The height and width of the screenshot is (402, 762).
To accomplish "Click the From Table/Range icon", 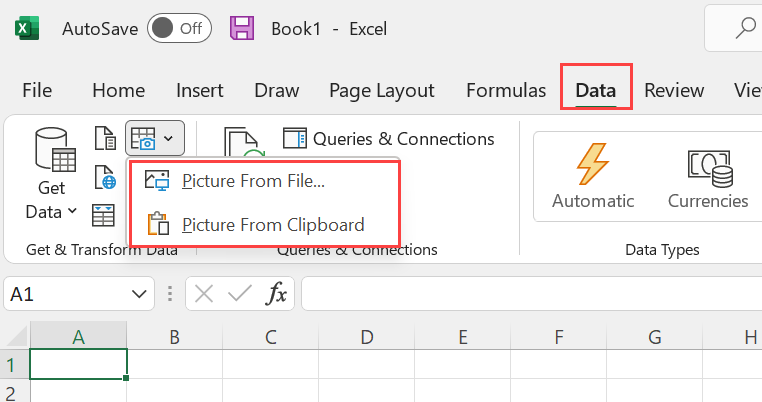I will pos(105,214).
